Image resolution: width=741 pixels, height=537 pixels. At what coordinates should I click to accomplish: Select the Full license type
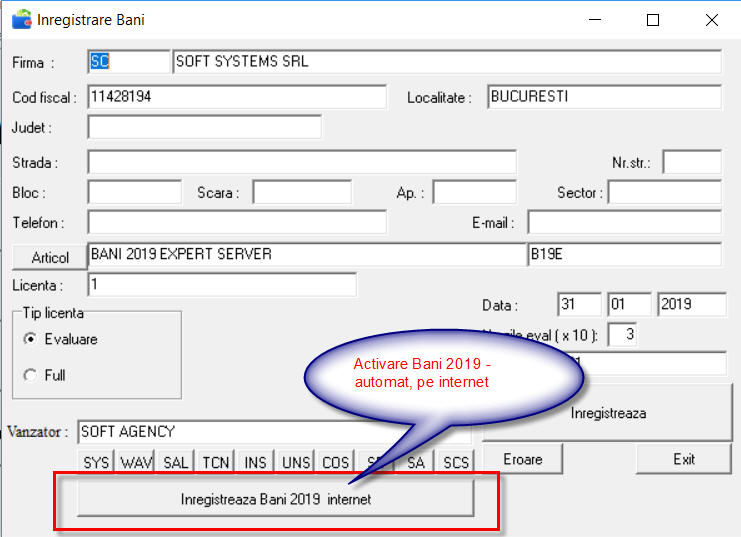click(x=29, y=375)
